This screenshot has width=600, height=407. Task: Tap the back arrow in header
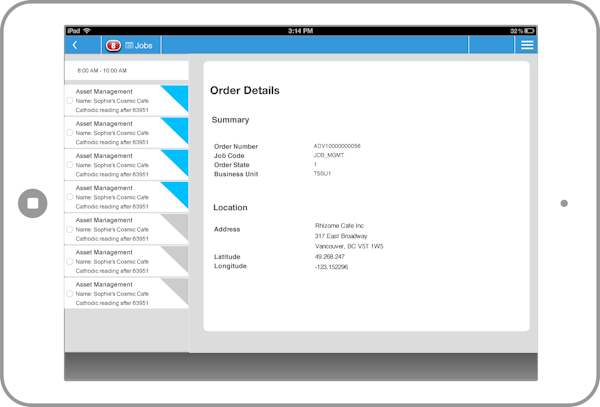pyautogui.click(x=75, y=45)
